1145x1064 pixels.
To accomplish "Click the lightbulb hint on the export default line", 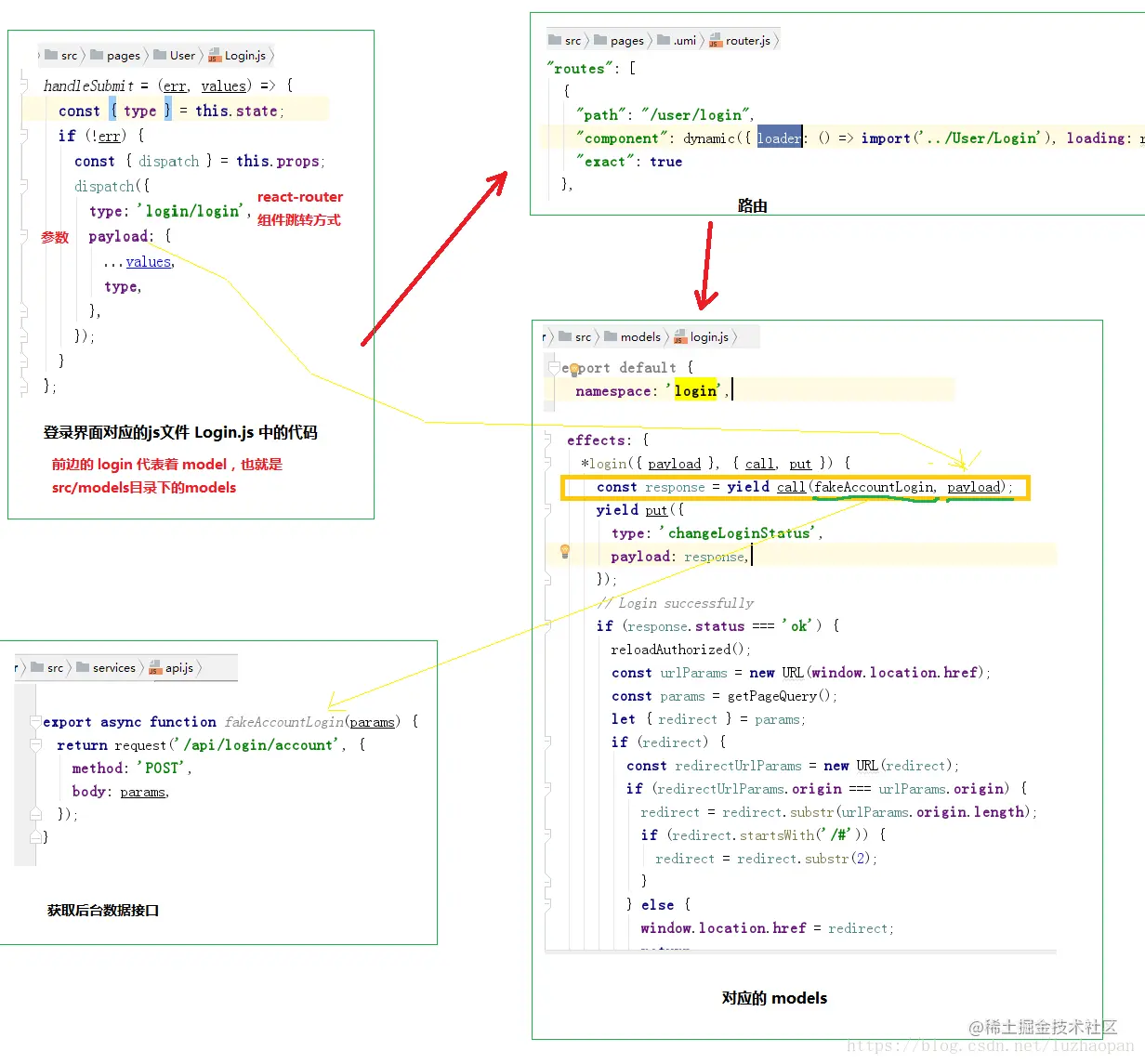I will click(x=574, y=370).
